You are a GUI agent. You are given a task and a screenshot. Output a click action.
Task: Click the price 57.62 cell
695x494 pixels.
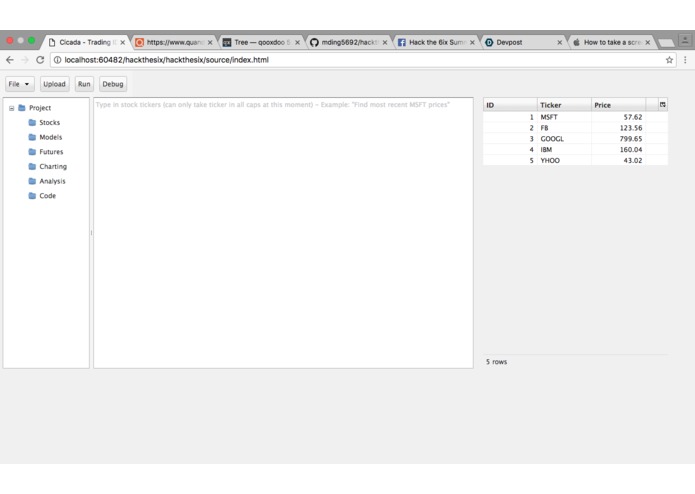pyautogui.click(x=618, y=117)
